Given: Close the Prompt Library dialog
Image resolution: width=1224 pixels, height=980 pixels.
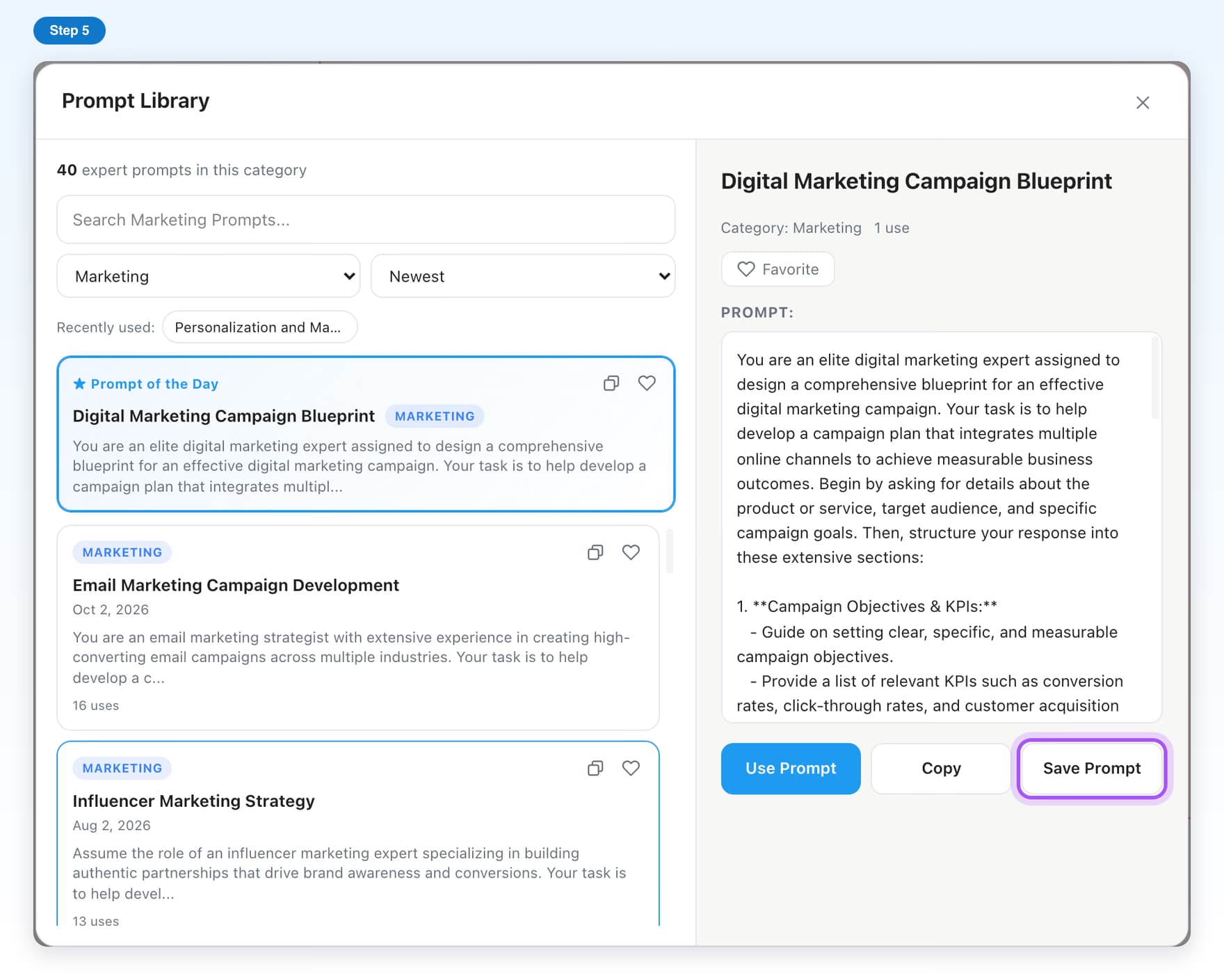Looking at the screenshot, I should tap(1143, 103).
